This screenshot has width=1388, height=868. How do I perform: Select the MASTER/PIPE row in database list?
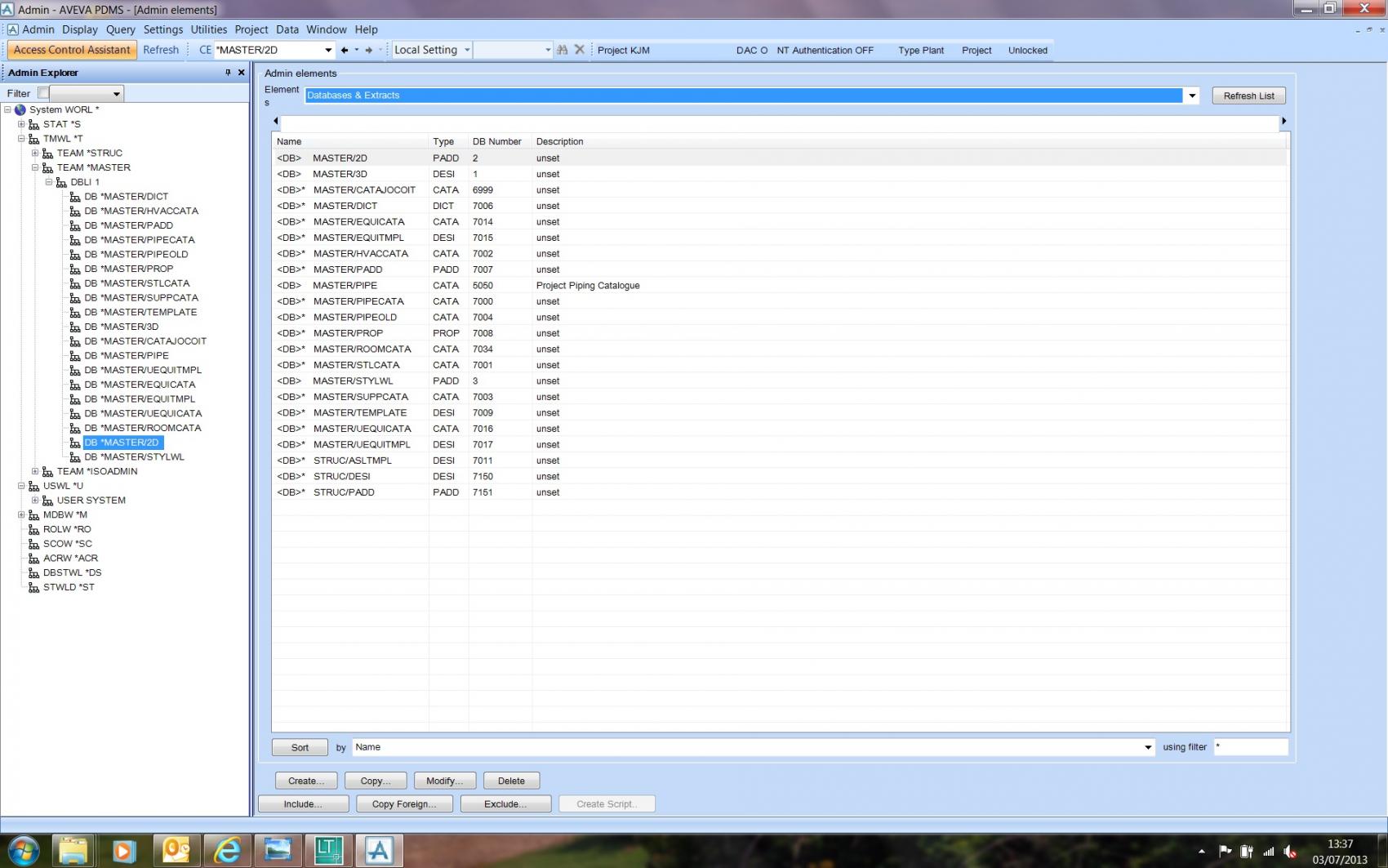[x=780, y=286]
